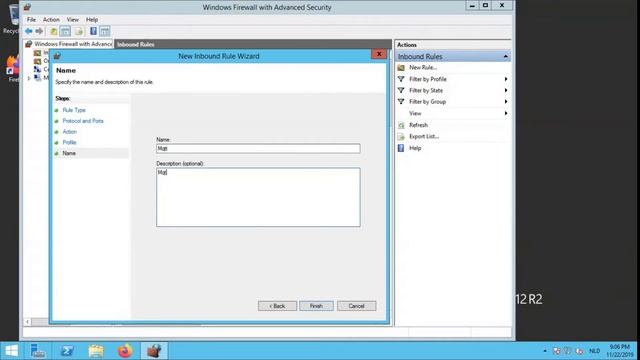This screenshot has width=640, height=360.
Task: Expand the Filter by Group submenu arrow
Action: tap(506, 102)
